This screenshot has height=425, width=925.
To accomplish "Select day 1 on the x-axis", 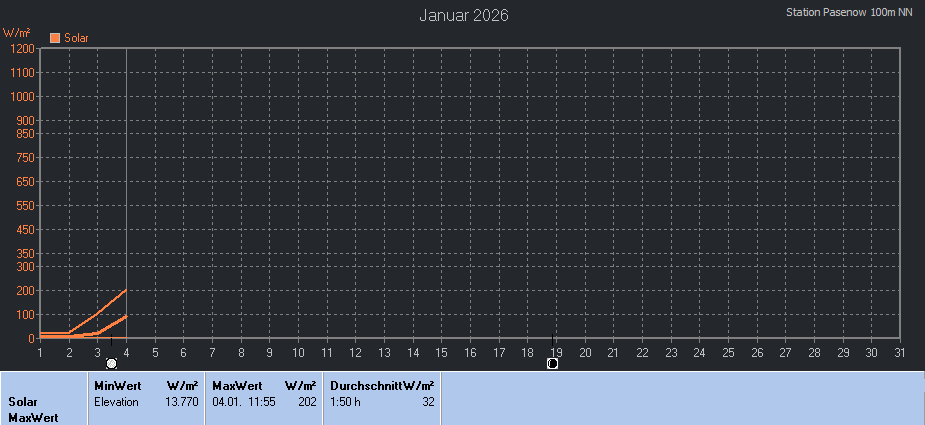I will tap(40, 352).
